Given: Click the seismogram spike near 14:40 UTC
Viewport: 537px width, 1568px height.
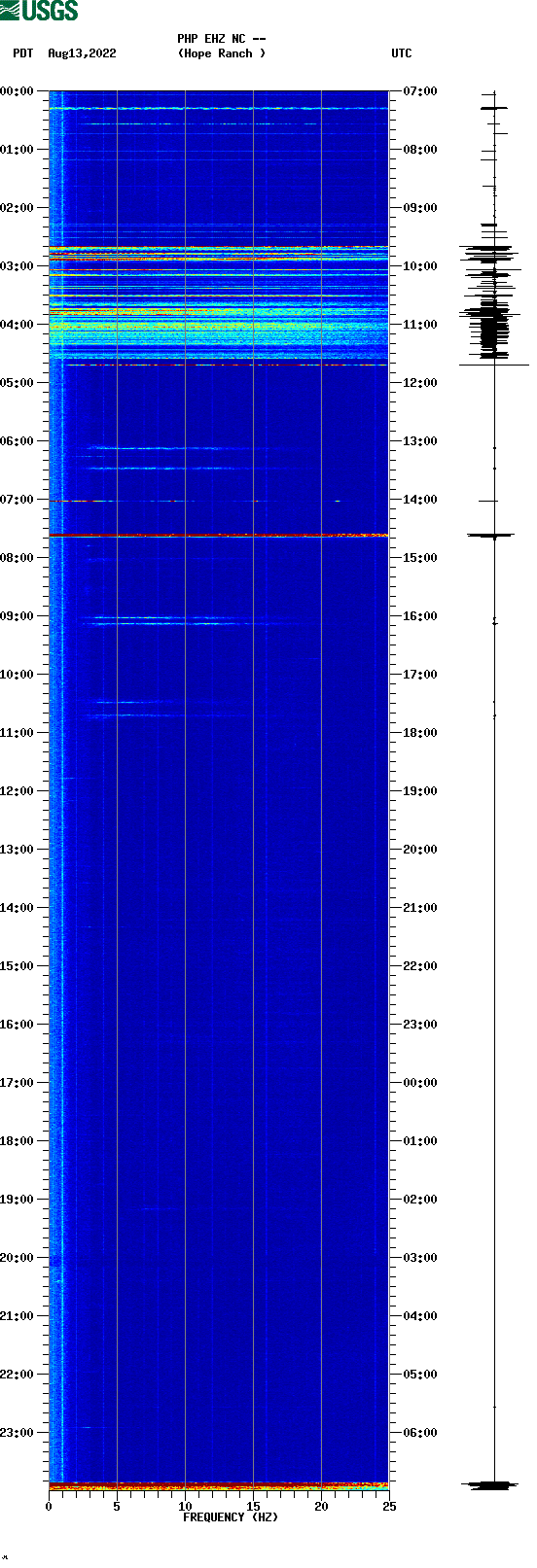Looking at the screenshot, I should click(491, 536).
